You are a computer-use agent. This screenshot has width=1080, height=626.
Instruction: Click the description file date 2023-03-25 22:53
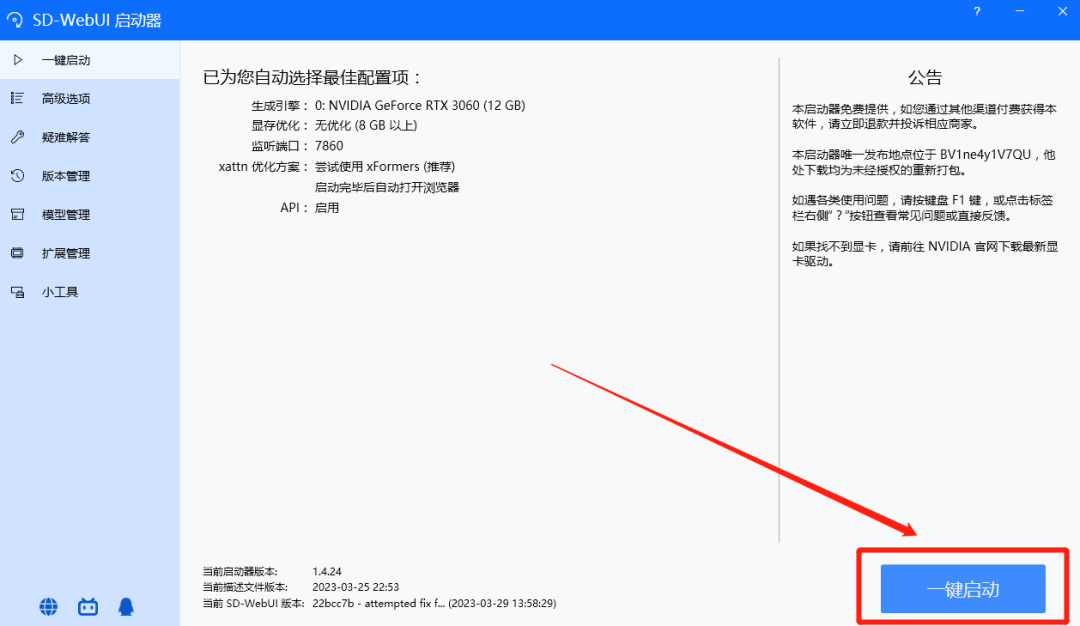coord(355,587)
